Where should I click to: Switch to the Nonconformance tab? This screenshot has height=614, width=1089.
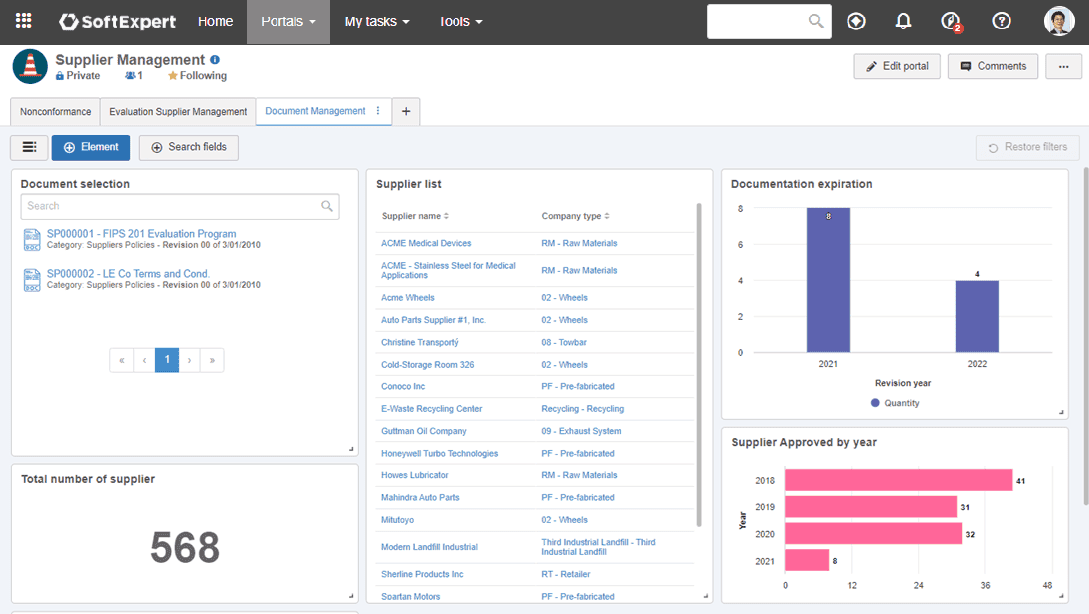click(x=54, y=111)
